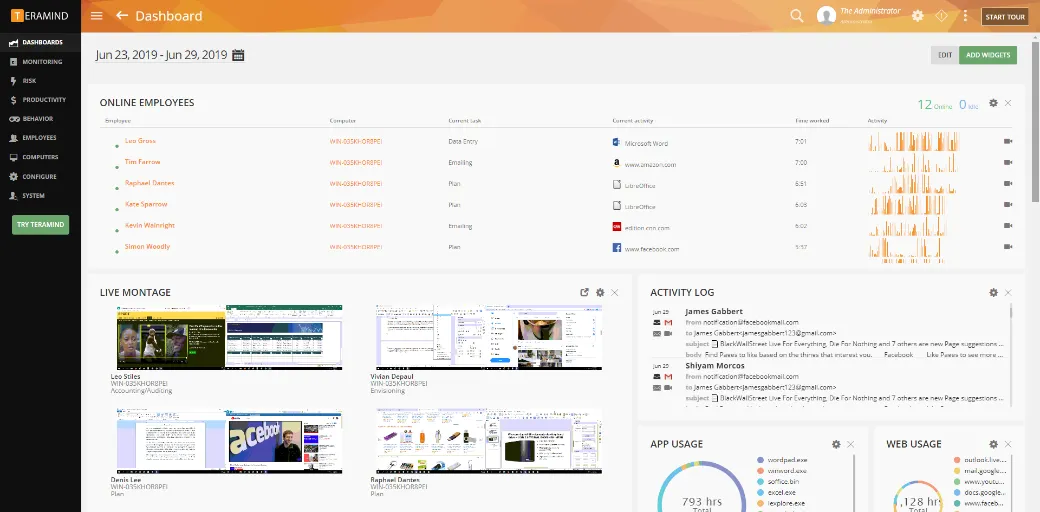Open Online Employees widget settings gear

point(993,103)
